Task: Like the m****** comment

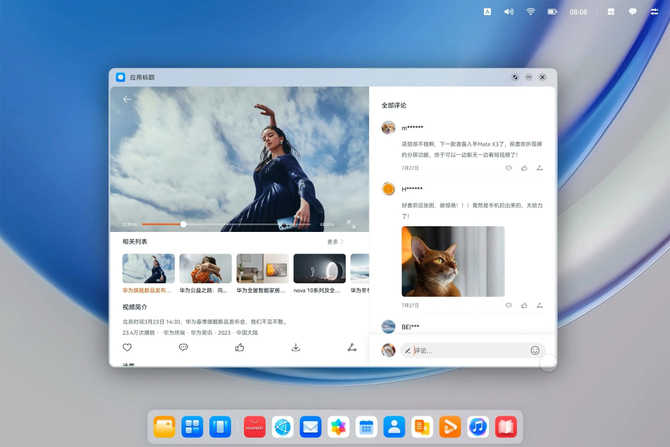Action: click(524, 168)
